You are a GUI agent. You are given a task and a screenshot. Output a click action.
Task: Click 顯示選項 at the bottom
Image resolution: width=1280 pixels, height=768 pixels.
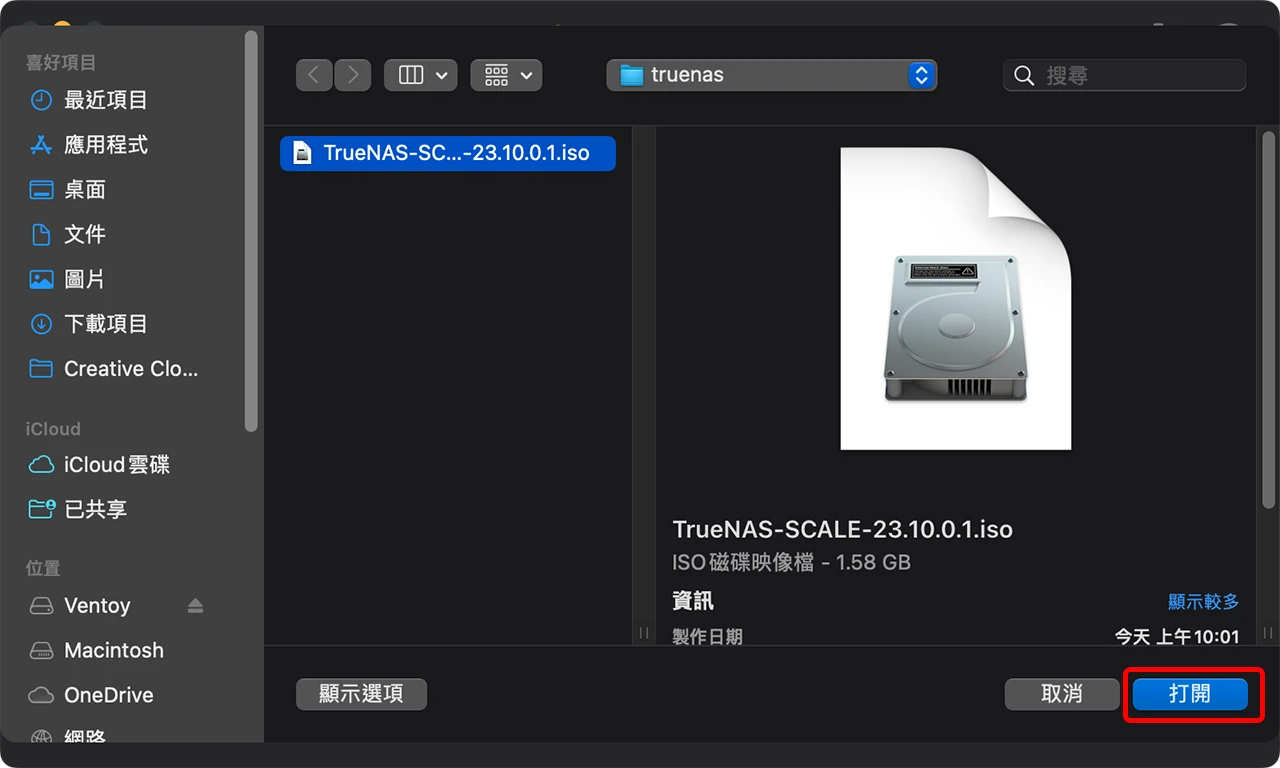point(361,694)
